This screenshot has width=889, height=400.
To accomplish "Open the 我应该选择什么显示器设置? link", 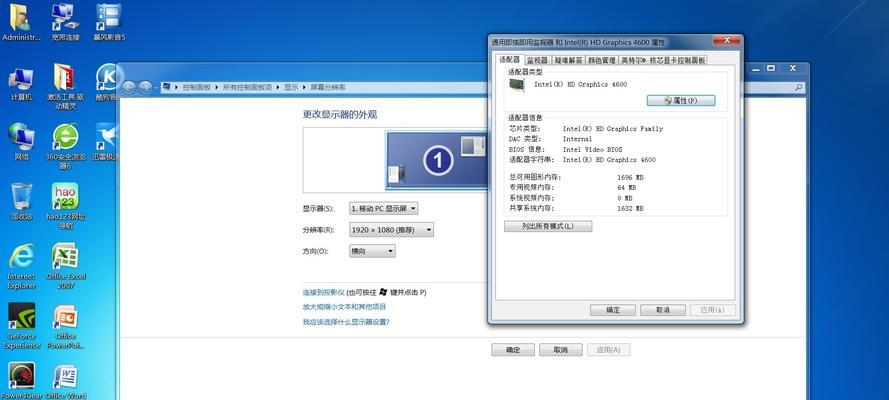I will 346,322.
